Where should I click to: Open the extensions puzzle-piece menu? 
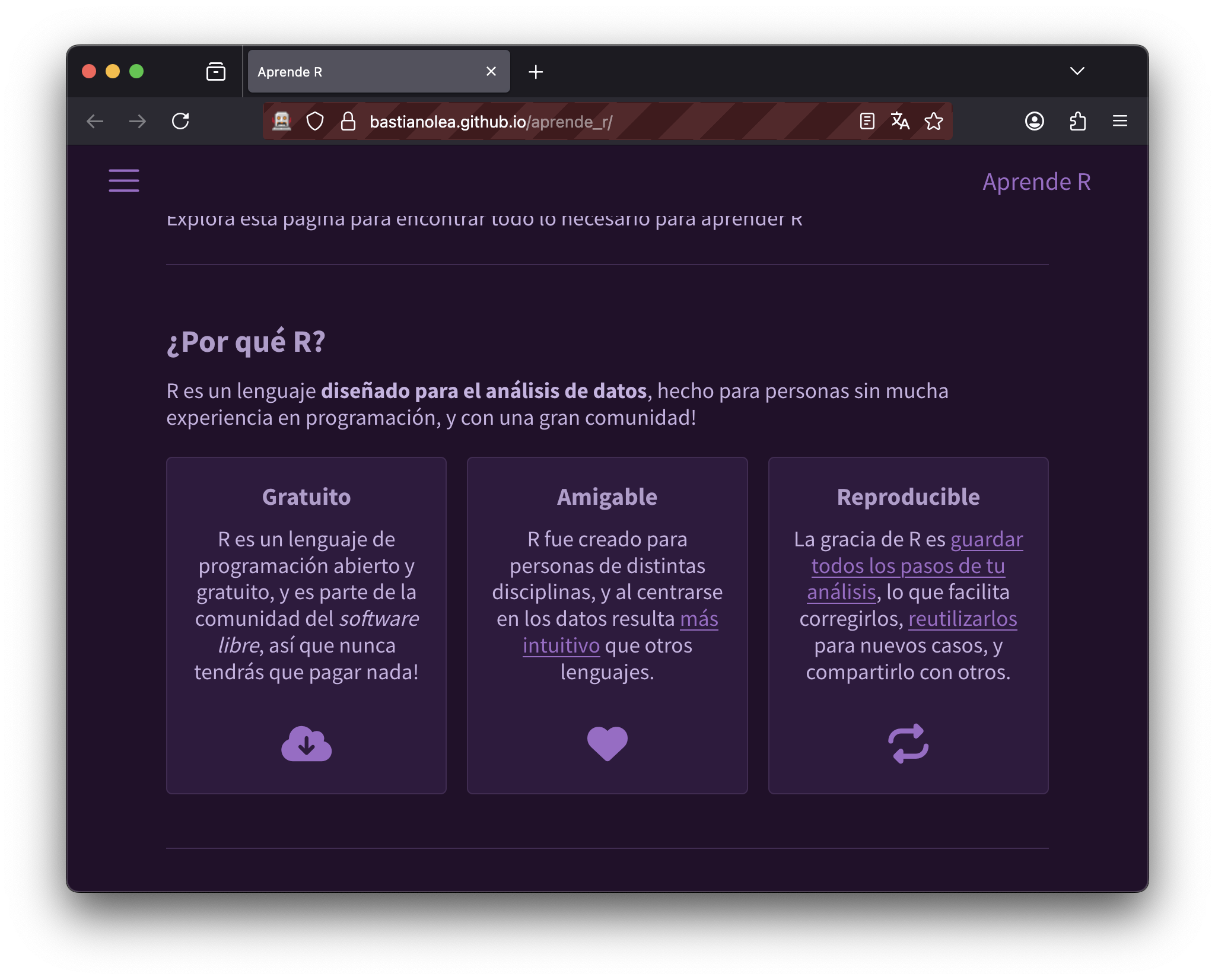[1077, 122]
